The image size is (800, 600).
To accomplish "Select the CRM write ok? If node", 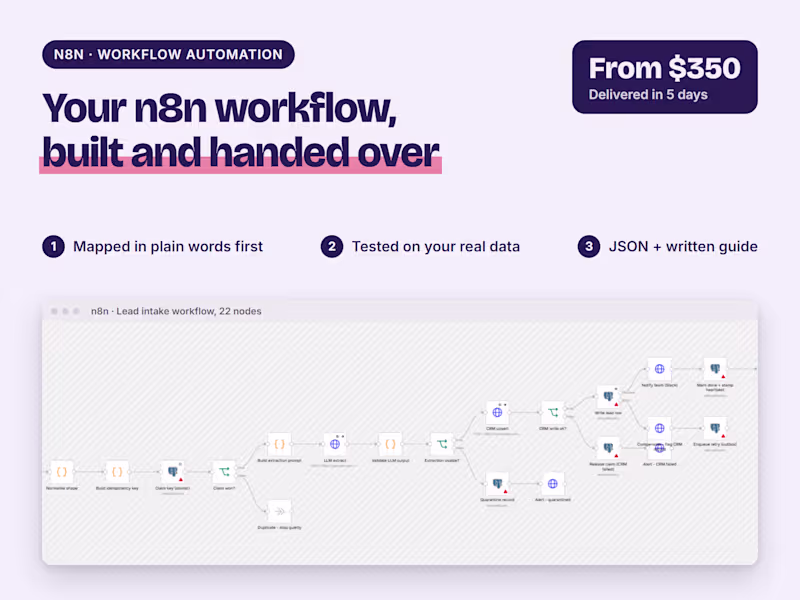I will (x=553, y=412).
